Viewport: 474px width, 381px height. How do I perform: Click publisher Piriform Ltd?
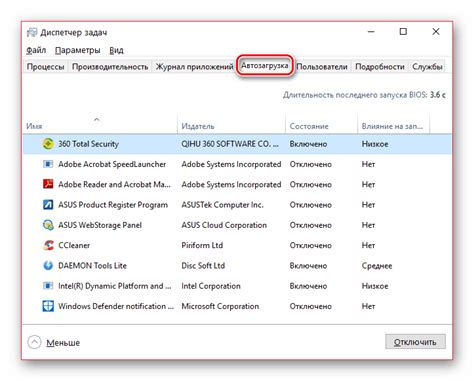[202, 245]
